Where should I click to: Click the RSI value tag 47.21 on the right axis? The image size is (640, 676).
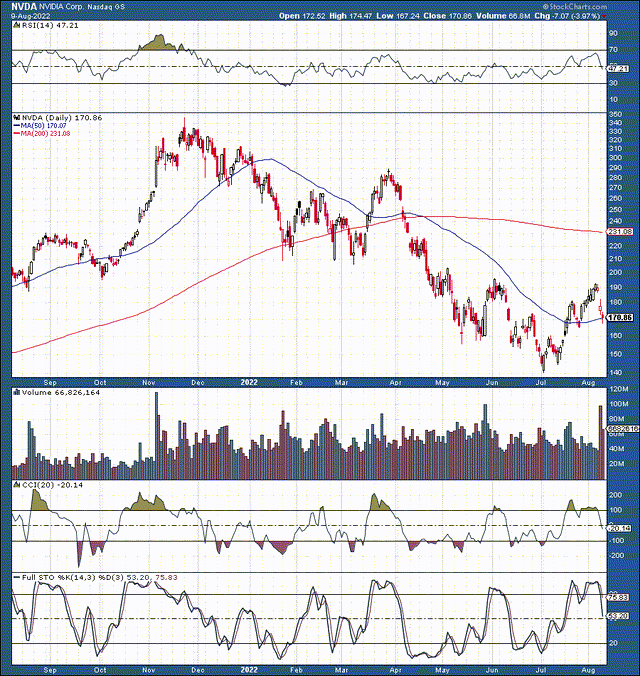click(x=618, y=69)
